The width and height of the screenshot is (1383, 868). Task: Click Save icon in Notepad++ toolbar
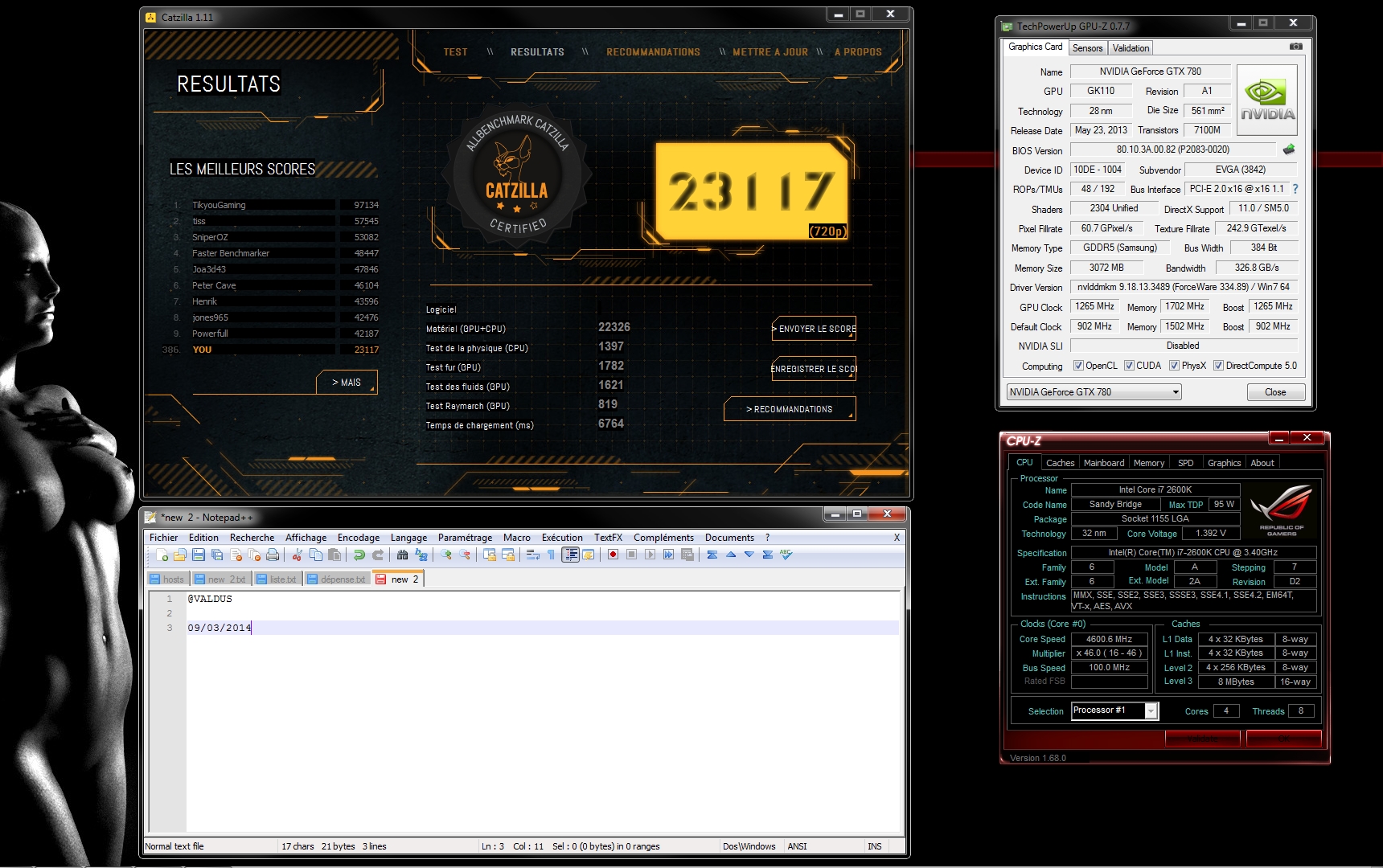coord(198,555)
